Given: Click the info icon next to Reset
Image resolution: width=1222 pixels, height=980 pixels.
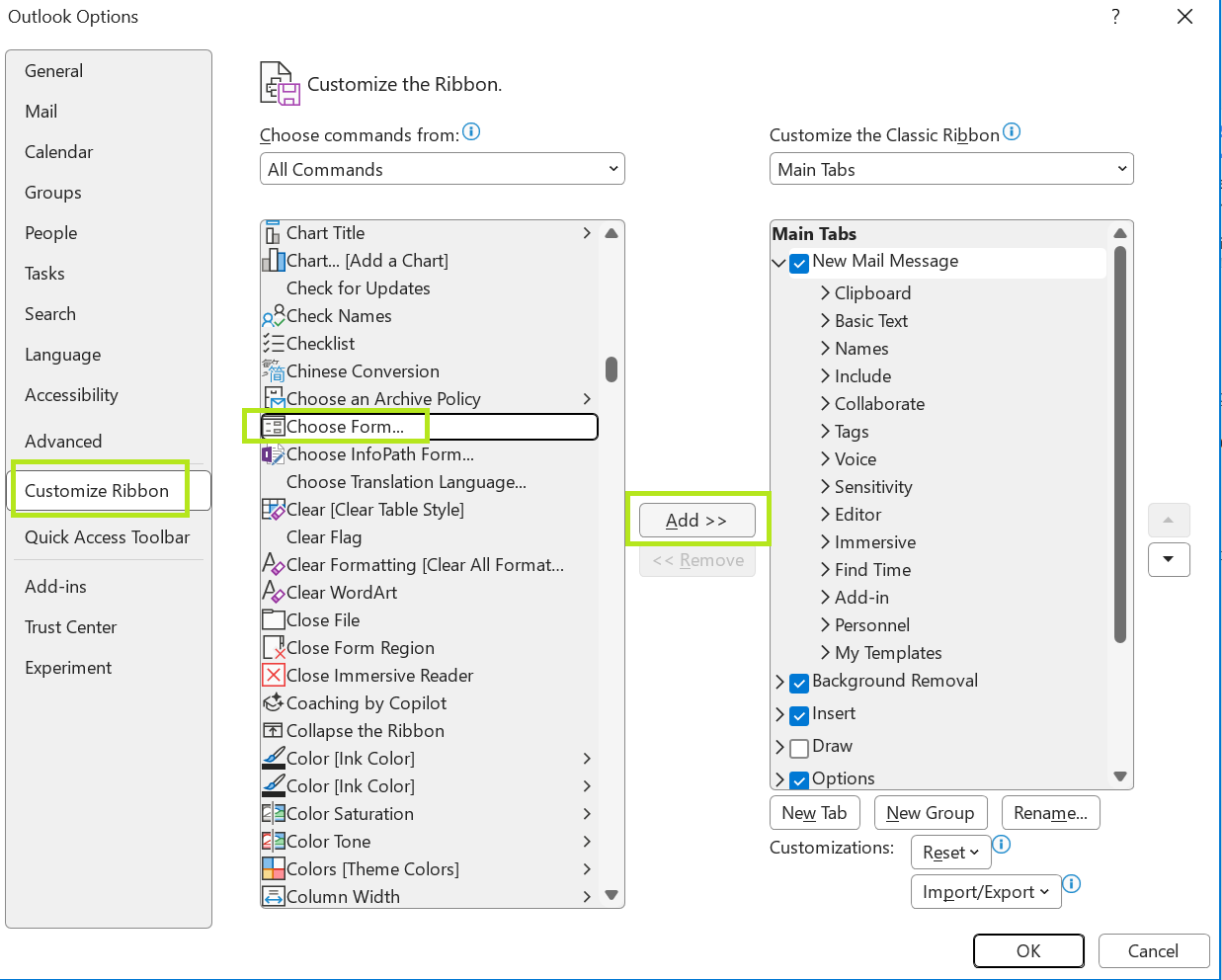Looking at the screenshot, I should point(1001,844).
